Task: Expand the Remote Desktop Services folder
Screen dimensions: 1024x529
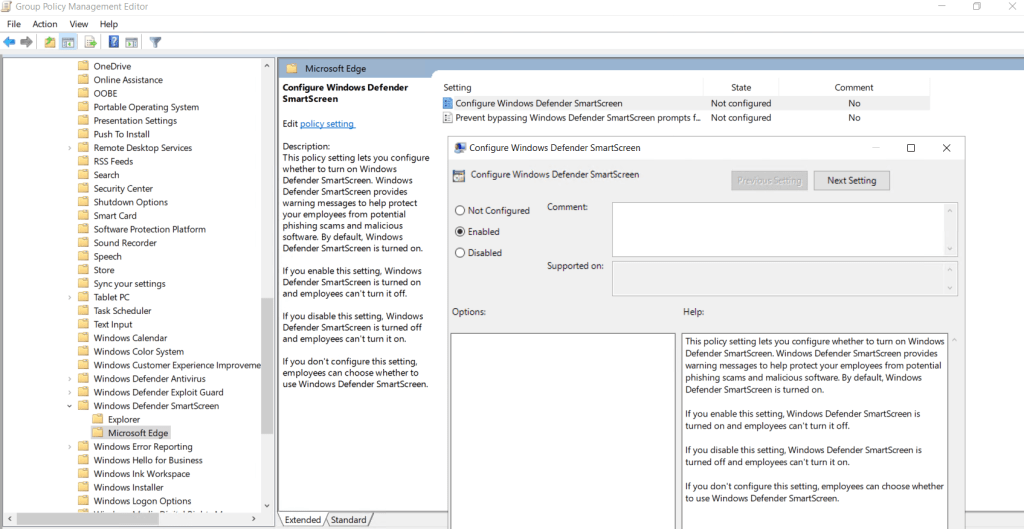Action: [70, 148]
